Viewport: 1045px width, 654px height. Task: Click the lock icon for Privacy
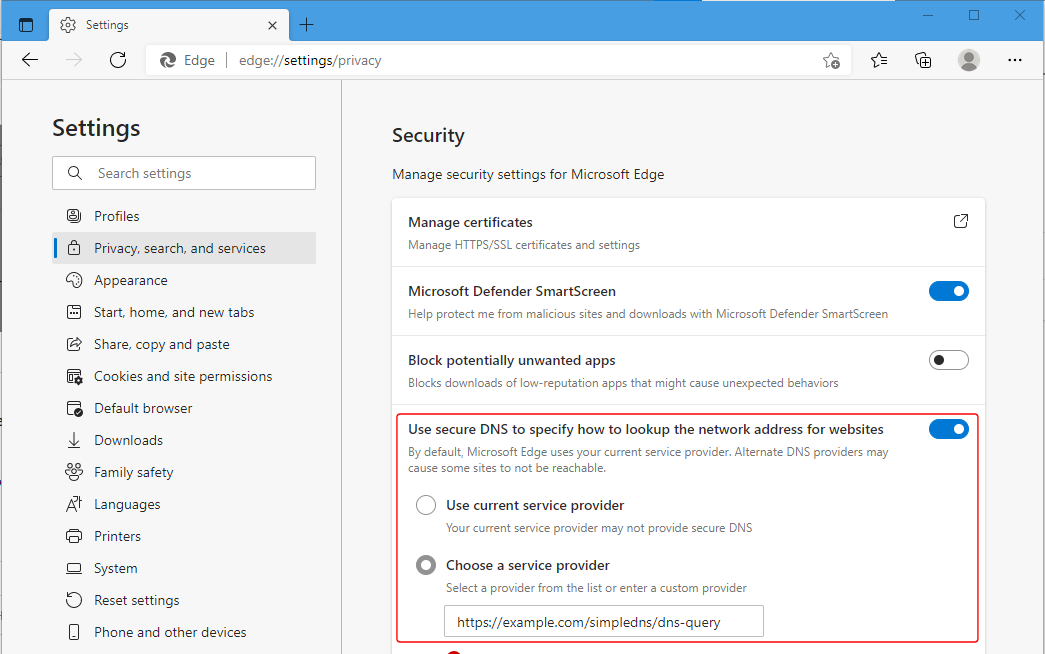tap(74, 248)
